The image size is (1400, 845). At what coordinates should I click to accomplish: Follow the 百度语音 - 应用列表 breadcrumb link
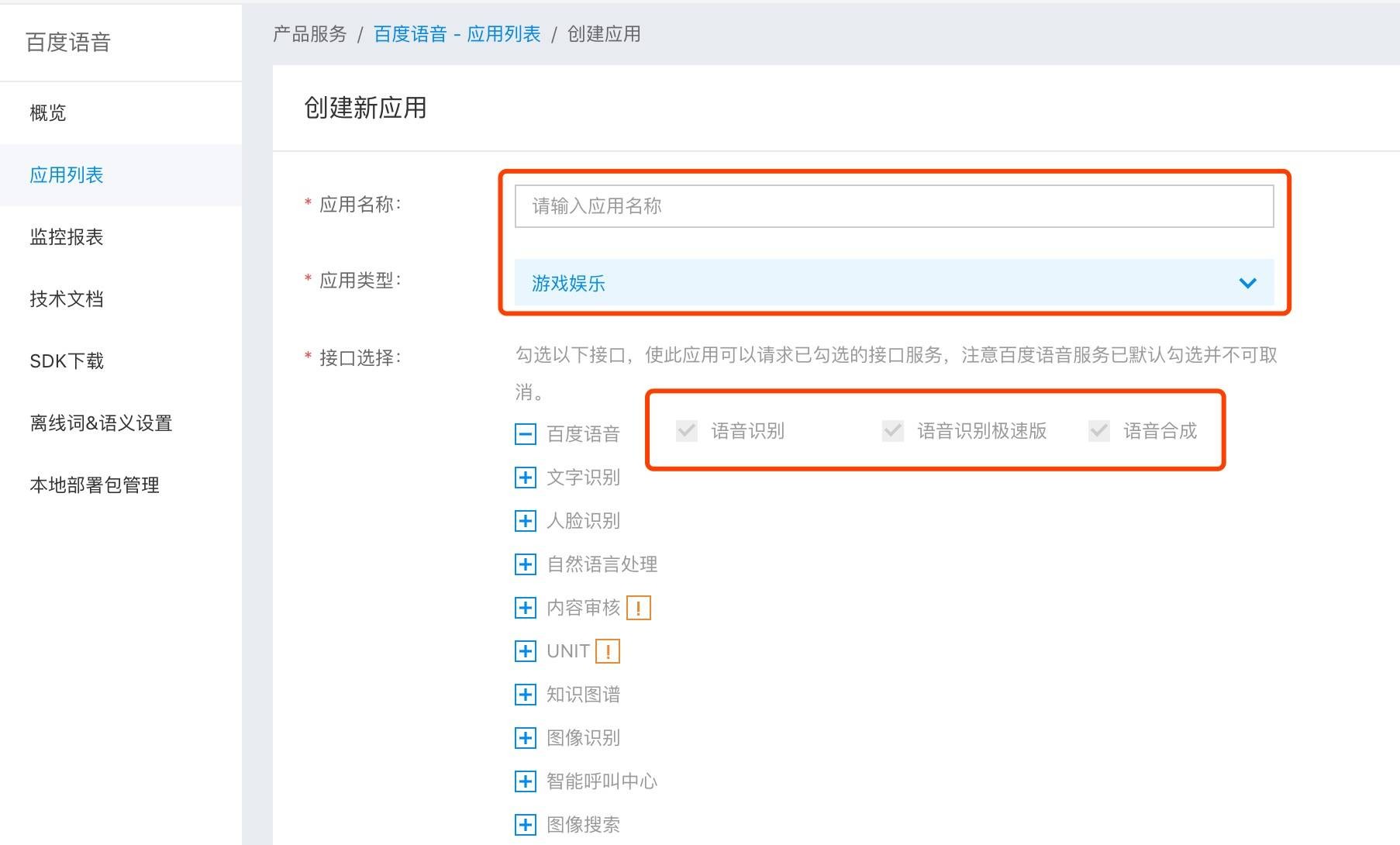457,34
